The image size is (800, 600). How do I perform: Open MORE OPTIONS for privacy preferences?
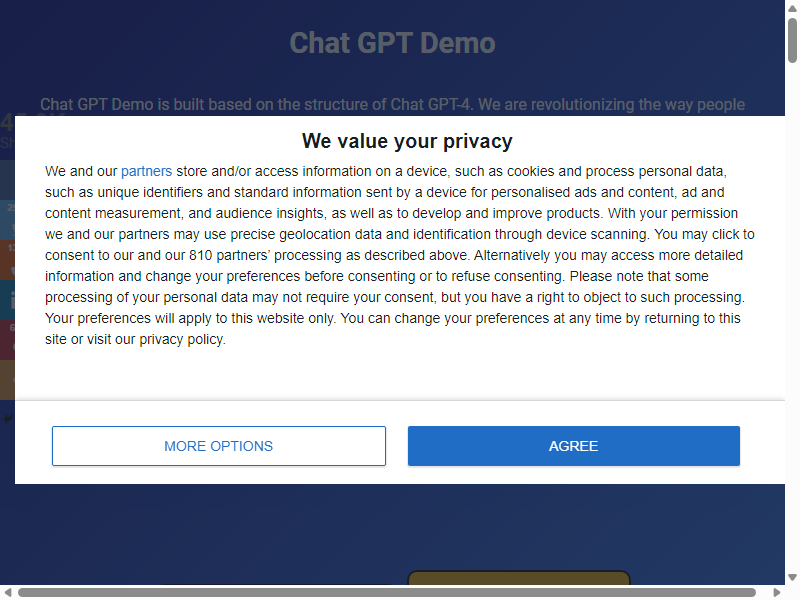click(219, 446)
